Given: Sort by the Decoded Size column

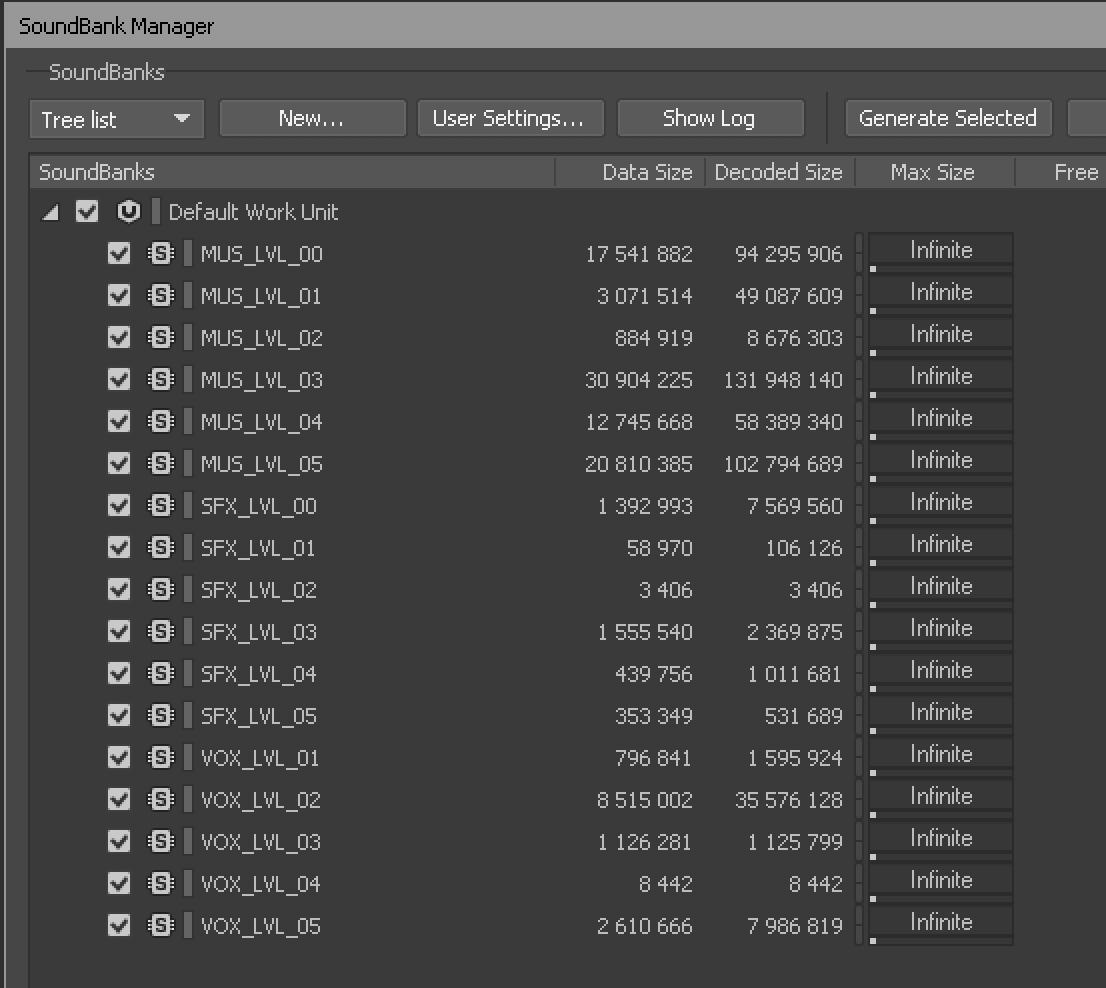Looking at the screenshot, I should (780, 172).
